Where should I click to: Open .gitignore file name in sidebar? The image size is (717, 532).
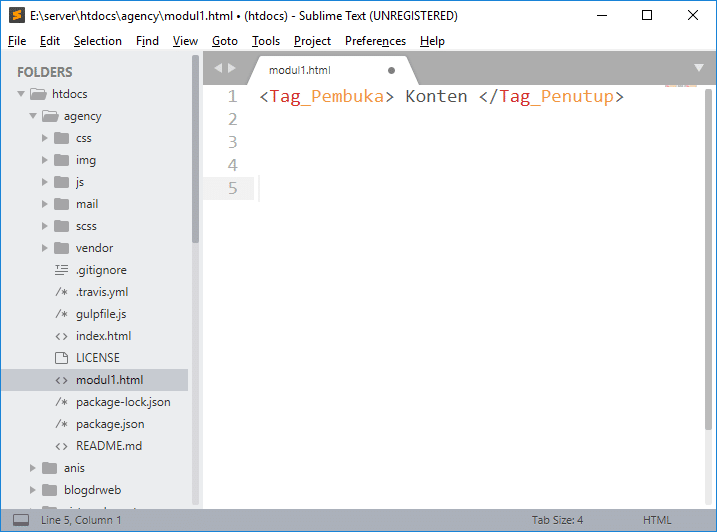pos(101,270)
